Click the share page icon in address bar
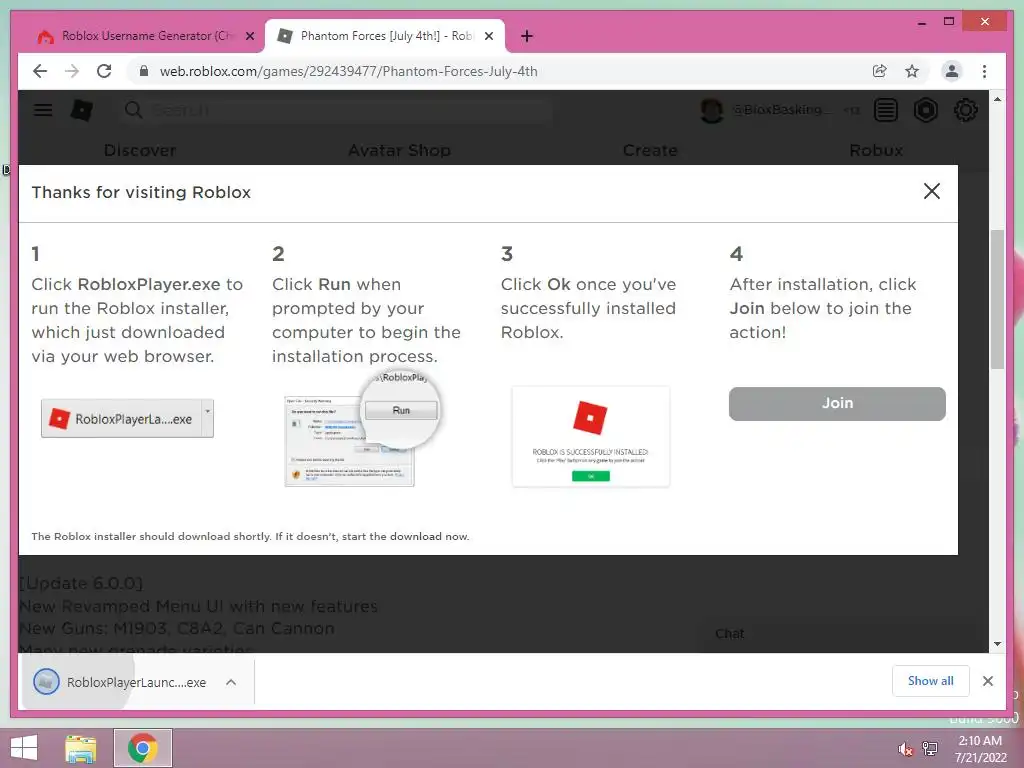Viewport: 1024px width, 768px height. (x=880, y=71)
